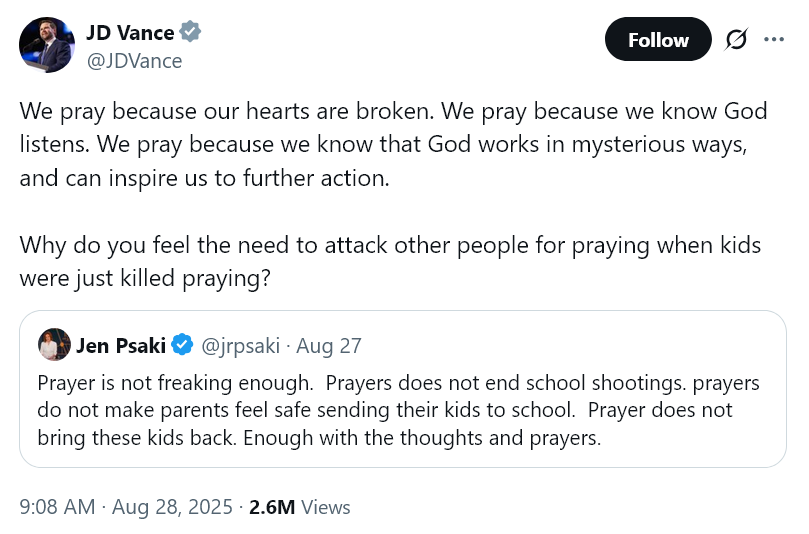Click the line "and can inspire us to further action"

coord(206,180)
